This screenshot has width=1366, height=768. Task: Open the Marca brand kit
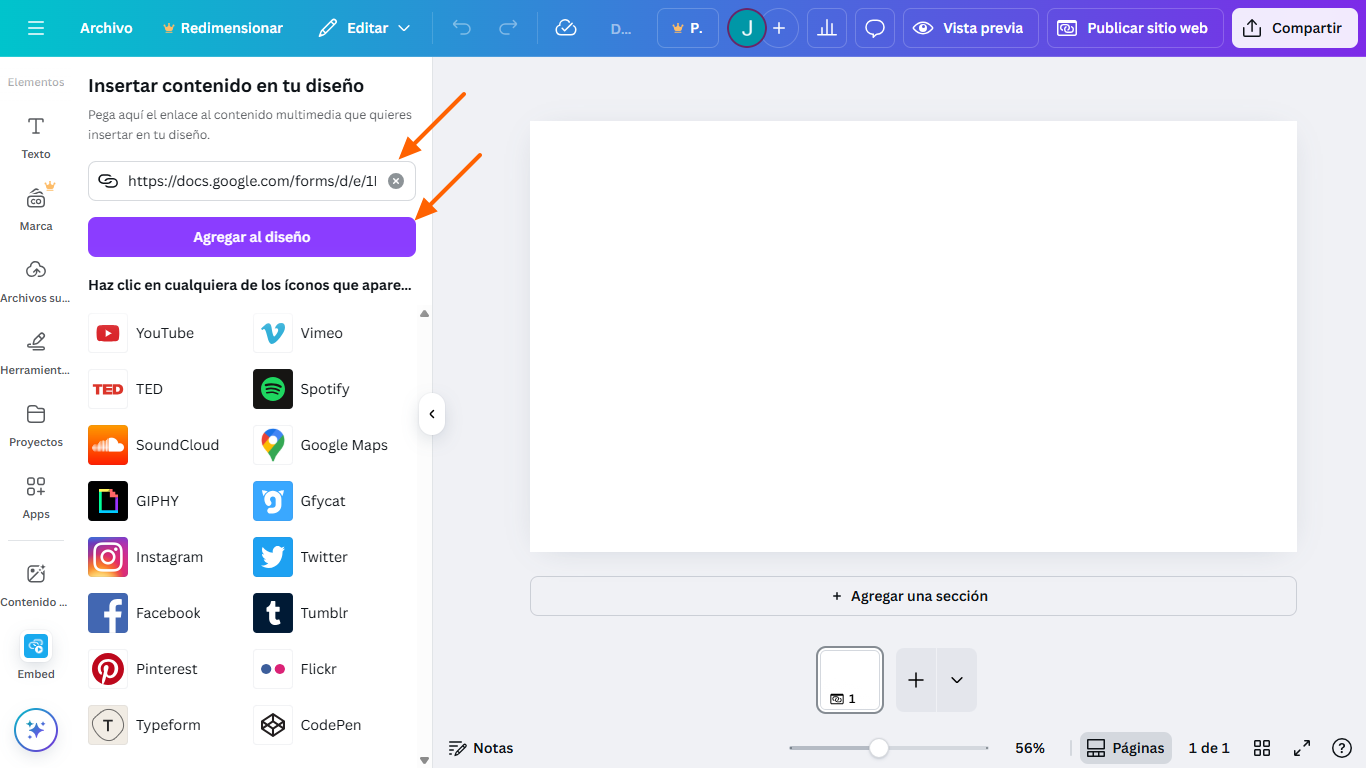(x=36, y=209)
